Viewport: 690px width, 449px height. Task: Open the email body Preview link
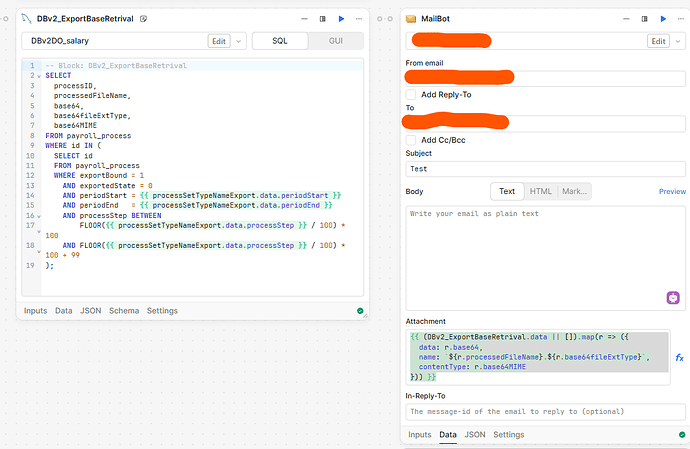[x=672, y=191]
